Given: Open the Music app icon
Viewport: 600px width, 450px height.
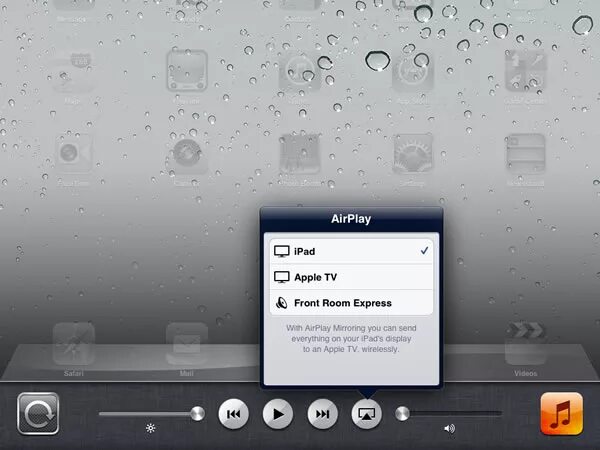Looking at the screenshot, I should point(561,414).
